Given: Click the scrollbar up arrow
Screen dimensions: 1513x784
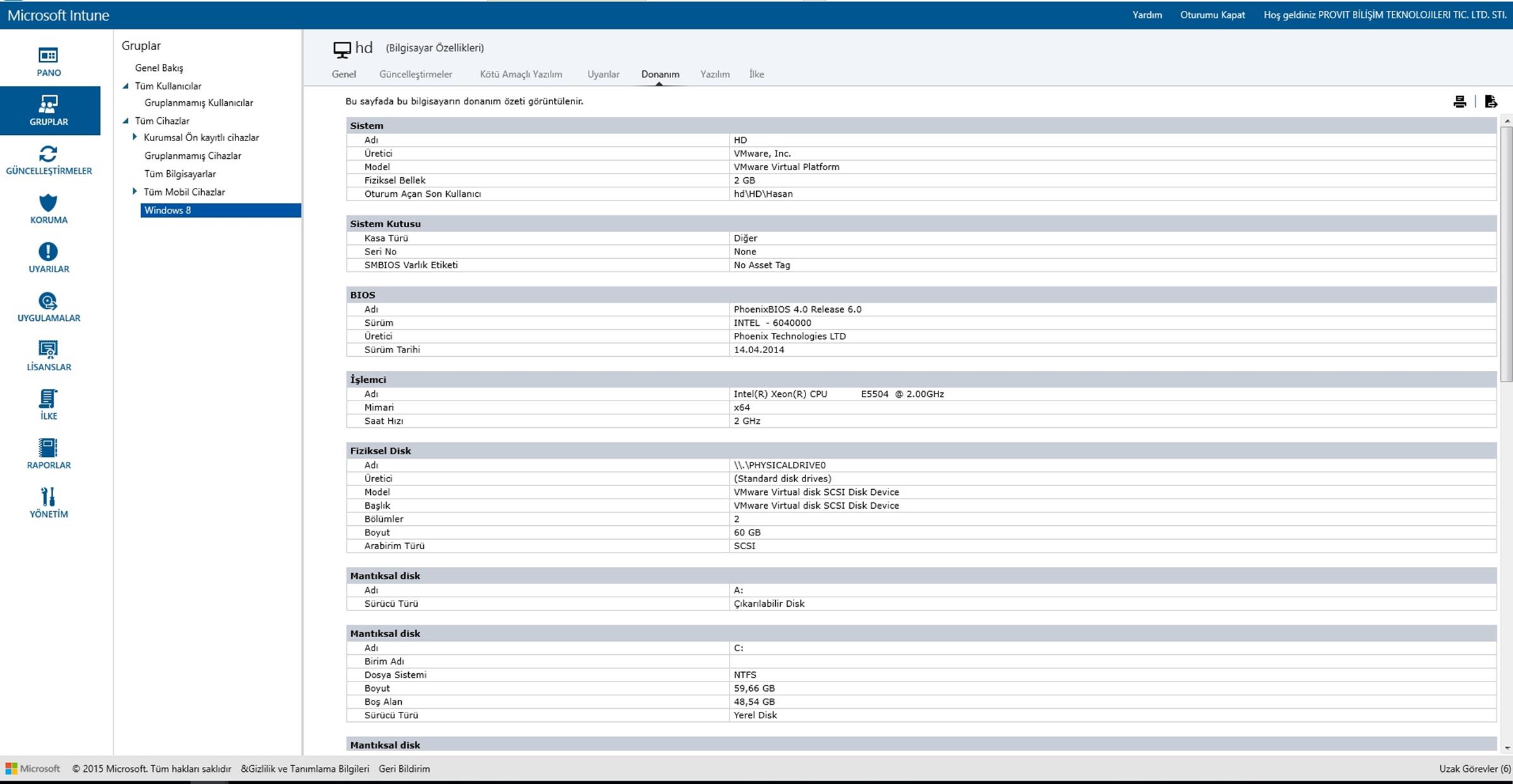Looking at the screenshot, I should click(1507, 121).
